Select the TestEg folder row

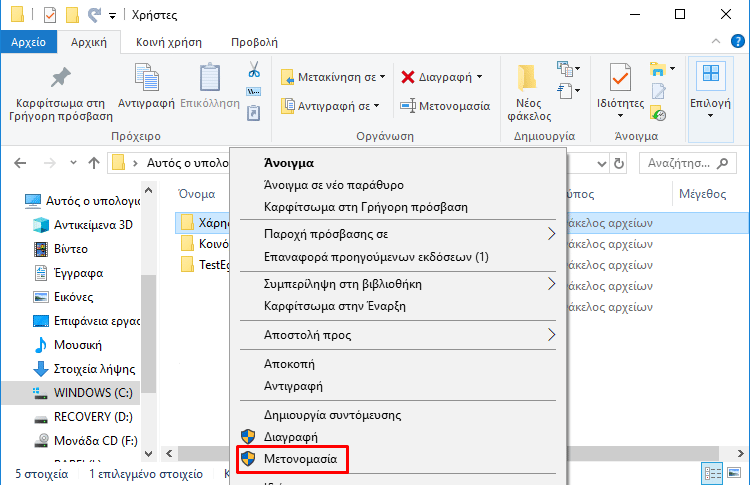(x=206, y=265)
